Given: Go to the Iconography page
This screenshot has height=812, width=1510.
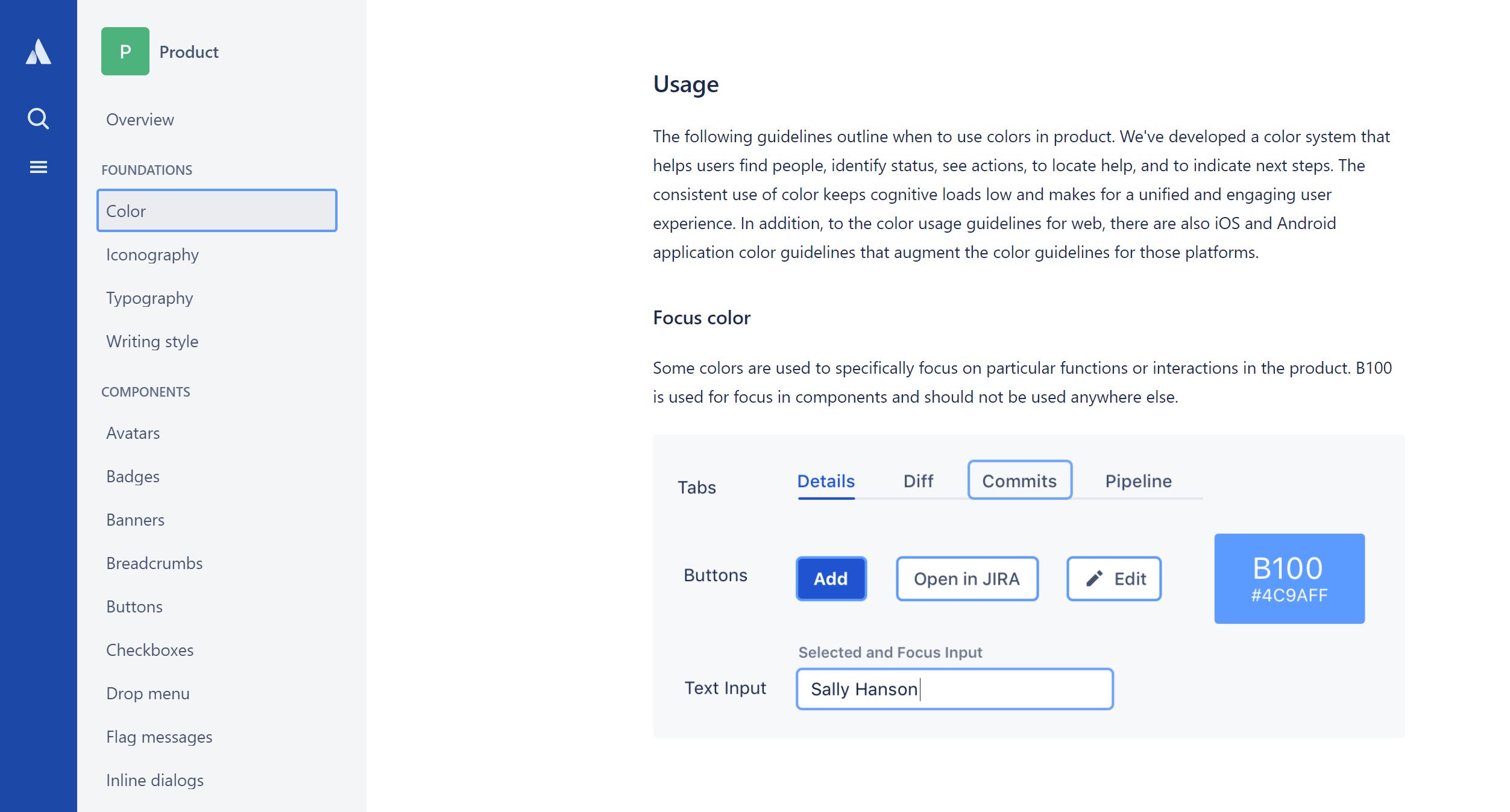Looking at the screenshot, I should (x=153, y=254).
